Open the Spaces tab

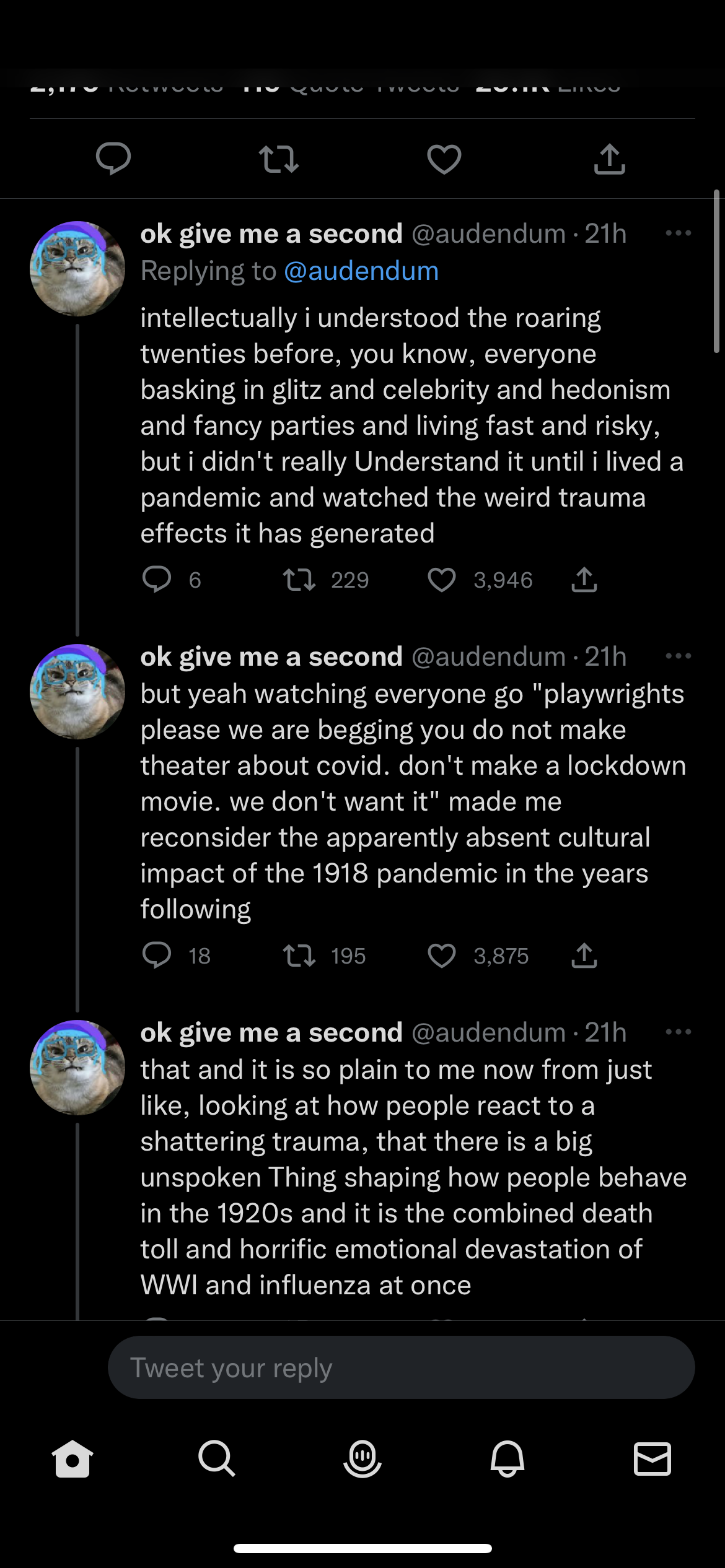pyautogui.click(x=362, y=1458)
